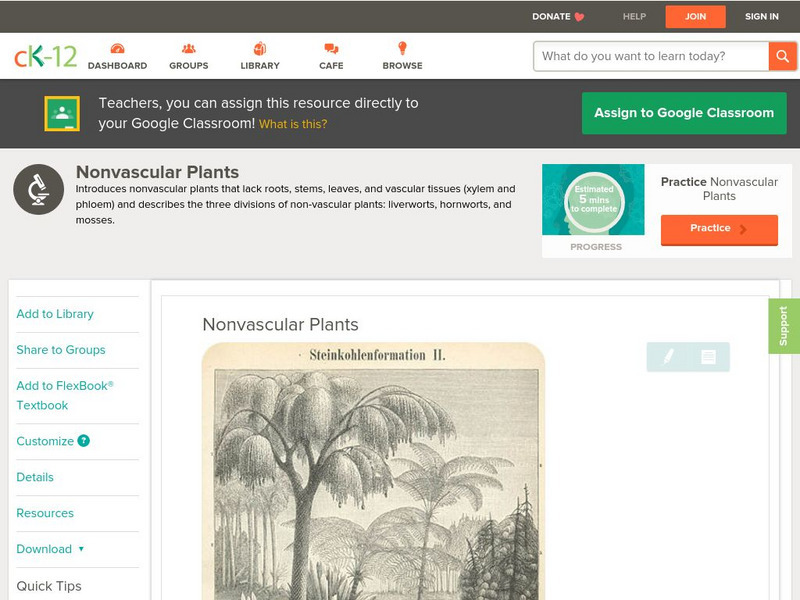Image resolution: width=800 pixels, height=600 pixels.
Task: Open the Details link
Action: pos(35,477)
